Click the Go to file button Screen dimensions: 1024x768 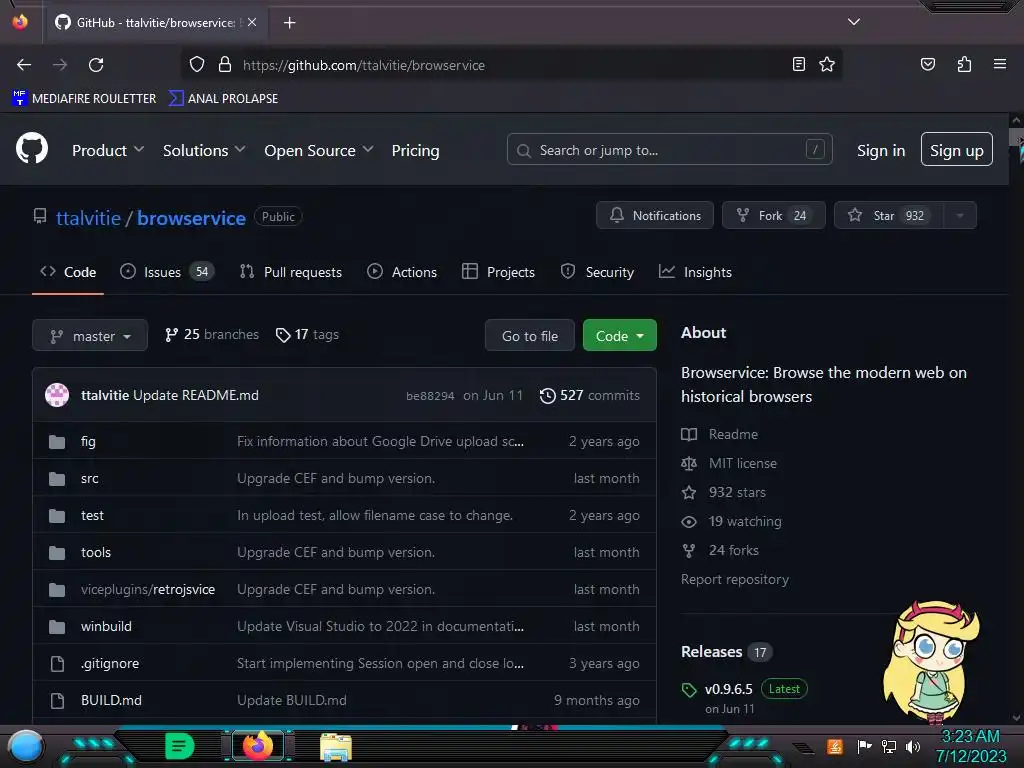pyautogui.click(x=530, y=336)
